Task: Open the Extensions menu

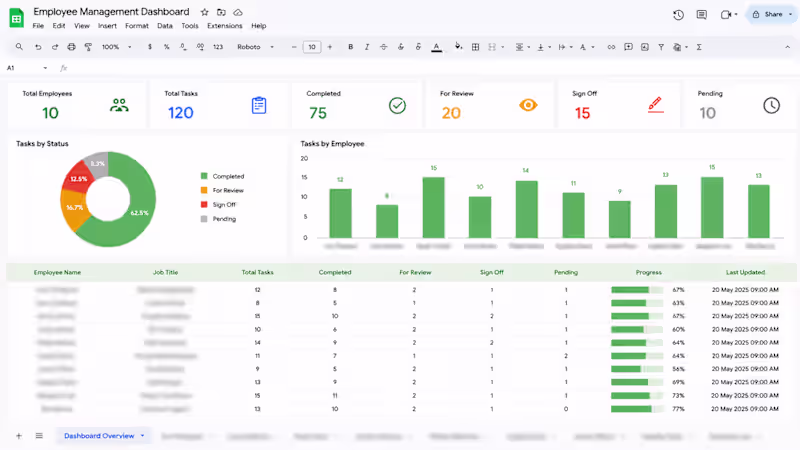Action: point(224,26)
